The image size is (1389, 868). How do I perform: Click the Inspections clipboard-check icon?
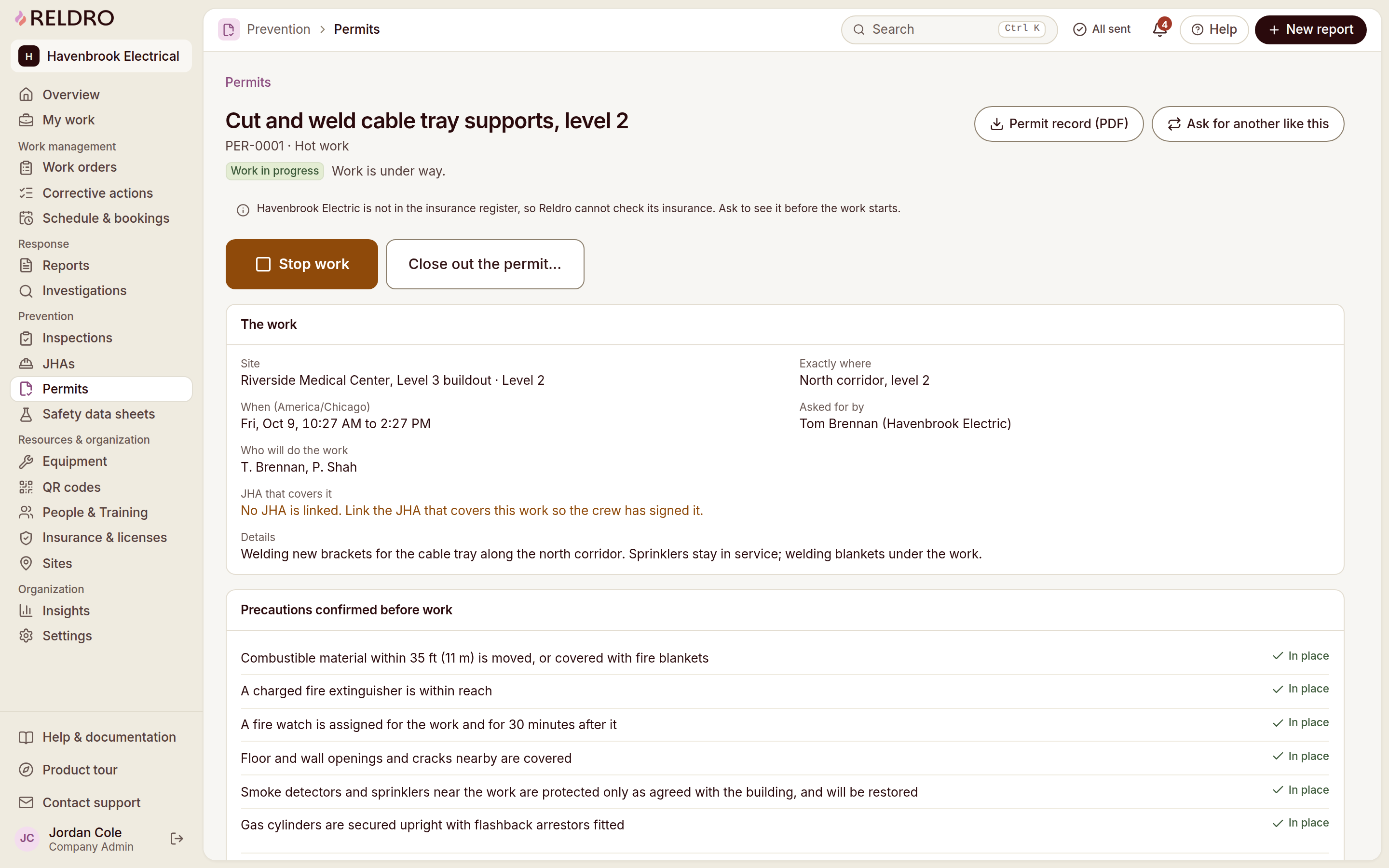click(x=26, y=338)
